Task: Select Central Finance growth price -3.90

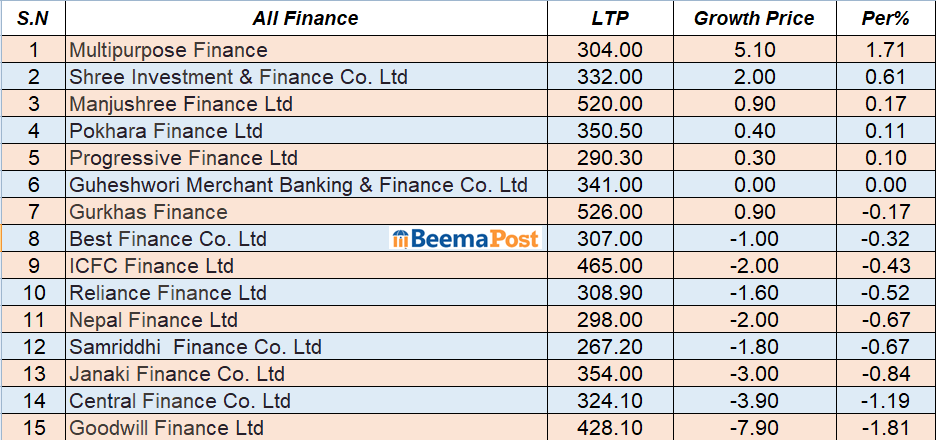Action: point(754,401)
